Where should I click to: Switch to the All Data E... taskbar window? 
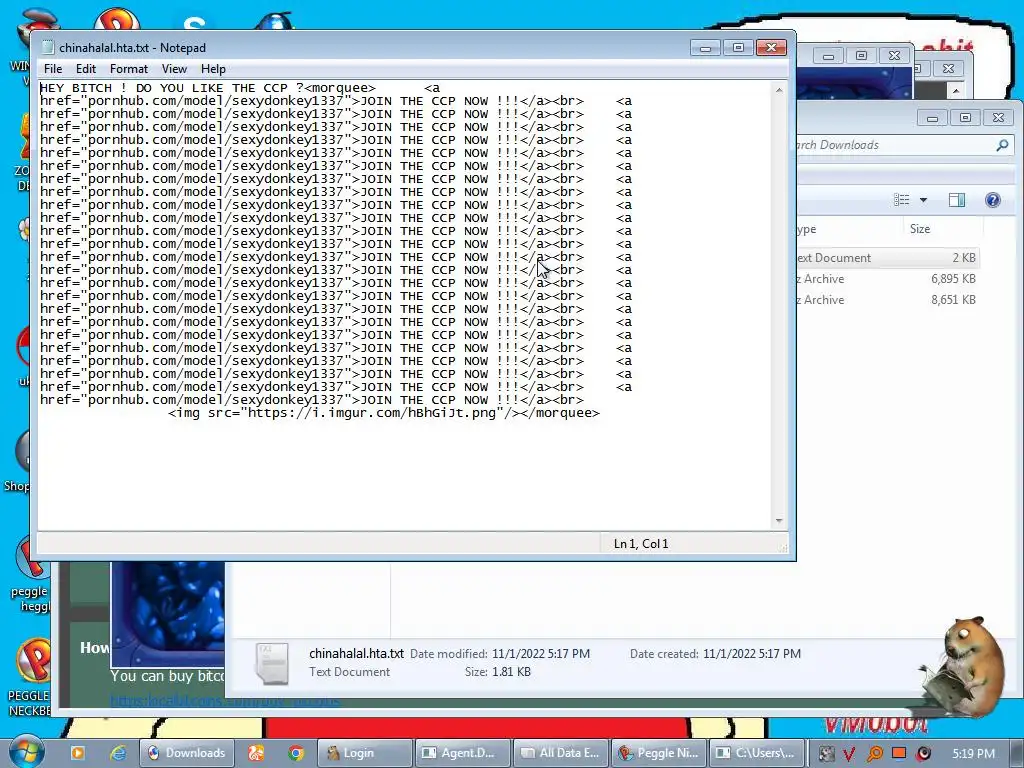pos(560,753)
